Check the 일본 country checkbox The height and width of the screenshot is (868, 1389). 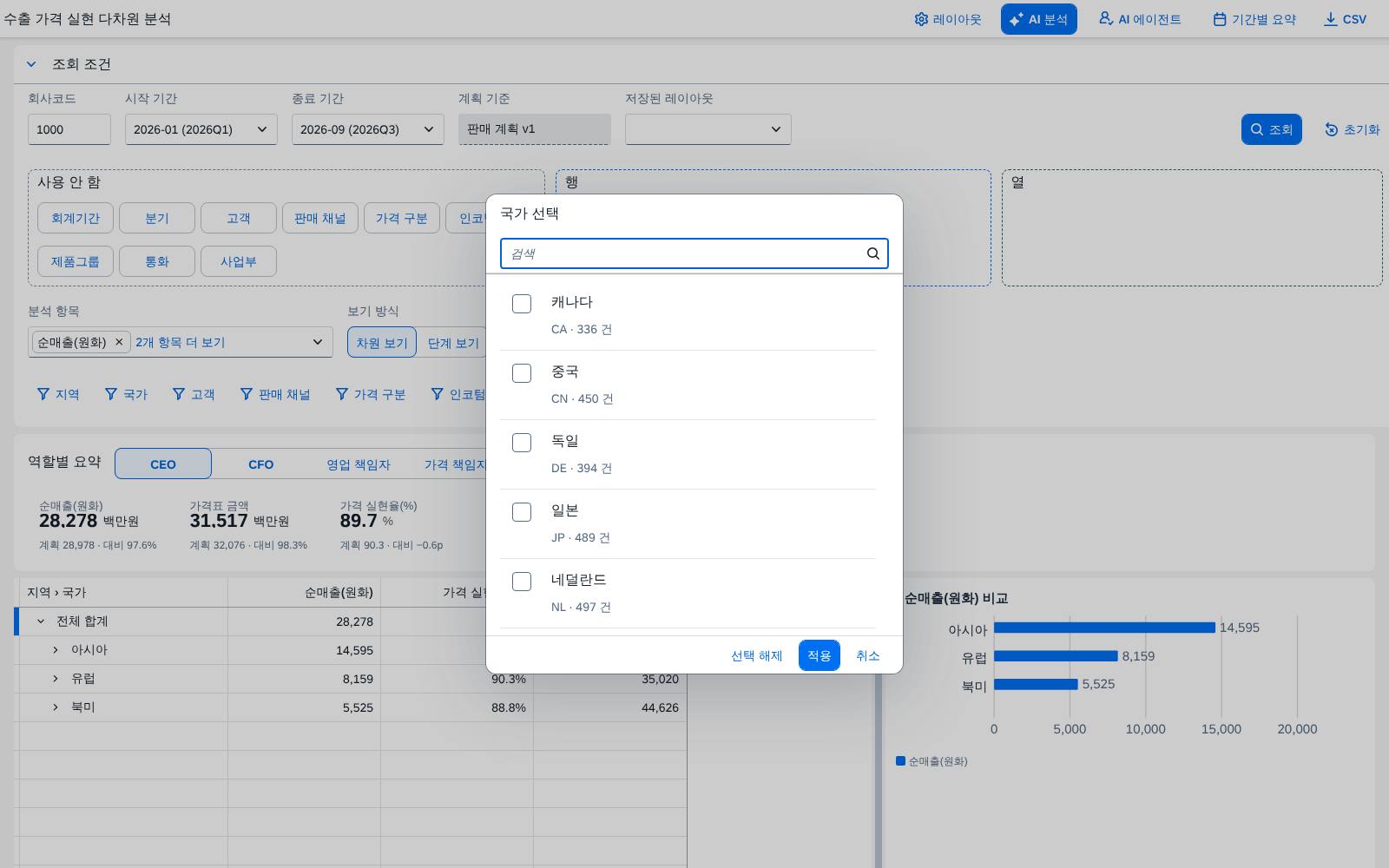point(522,512)
